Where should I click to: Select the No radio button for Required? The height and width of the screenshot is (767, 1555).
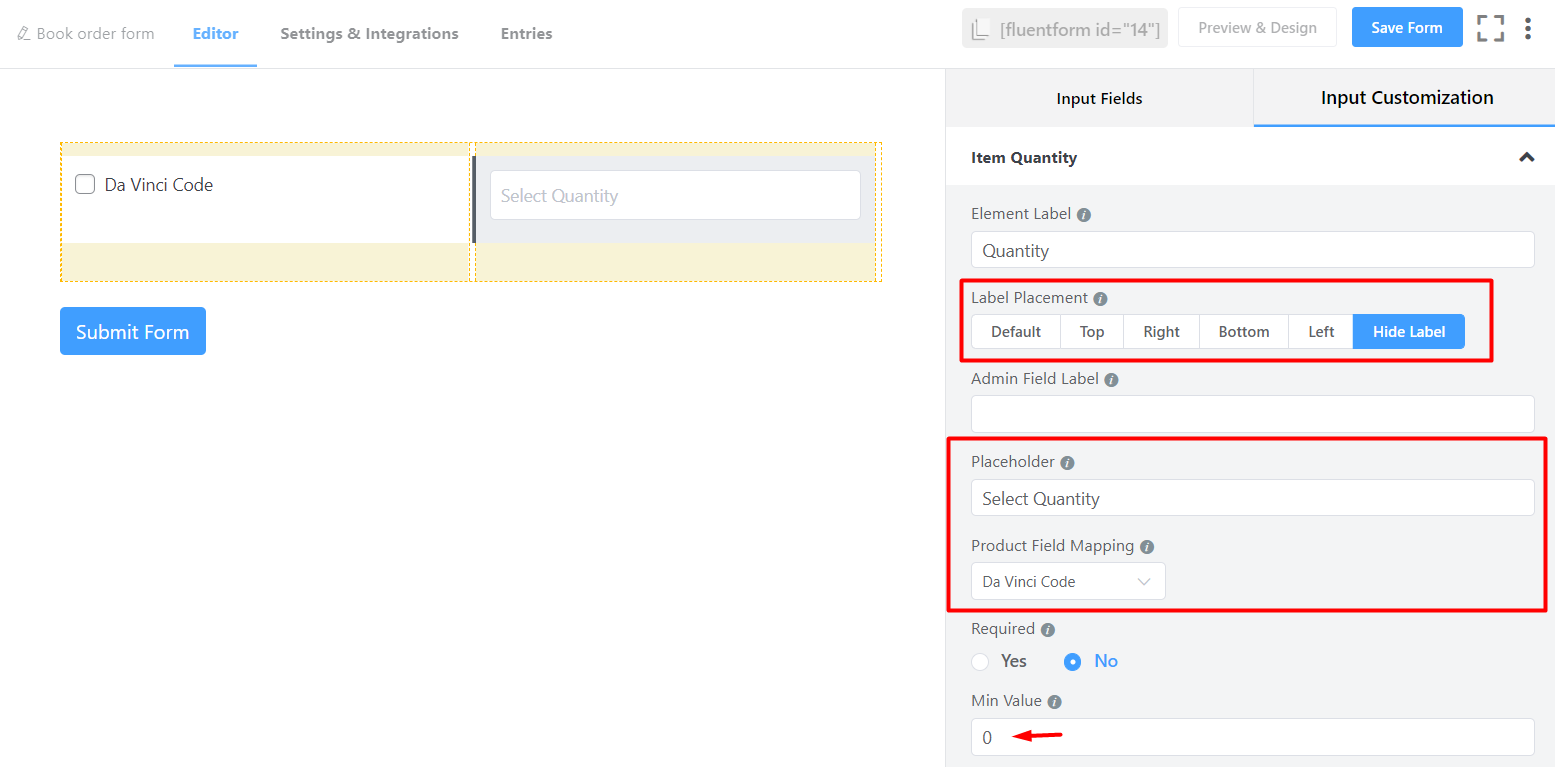(x=1072, y=662)
